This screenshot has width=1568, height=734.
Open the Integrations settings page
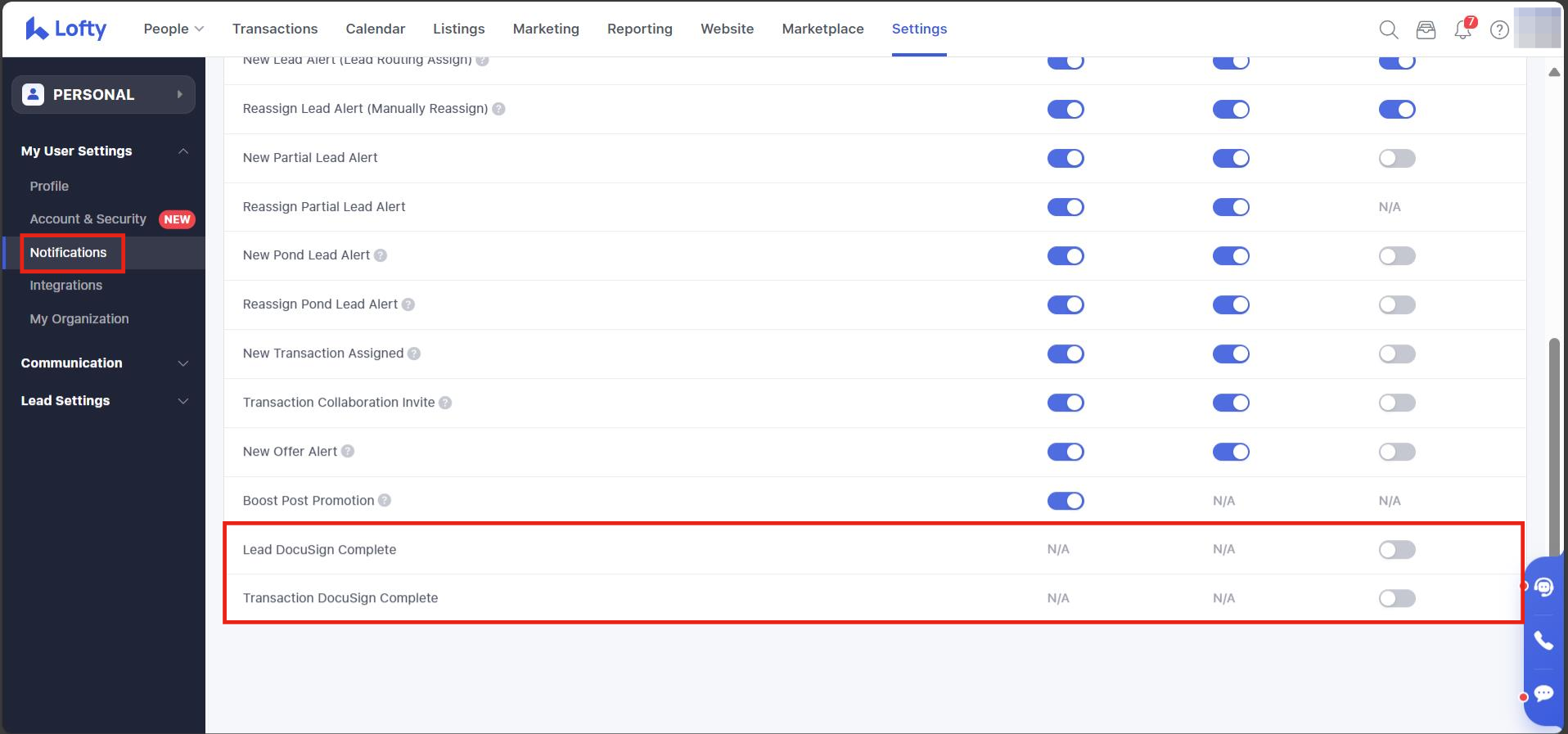point(66,286)
